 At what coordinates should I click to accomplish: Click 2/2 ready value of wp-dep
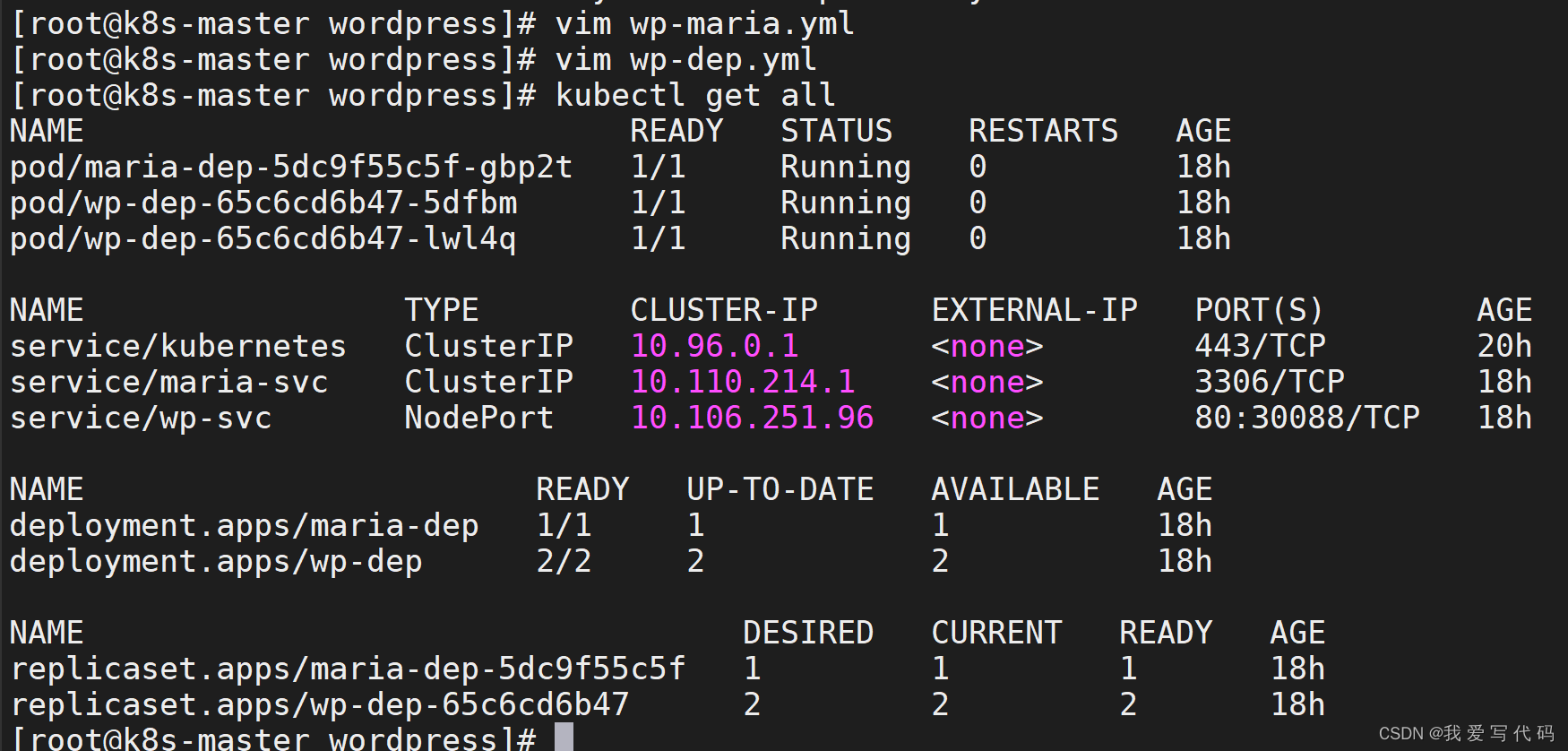(564, 561)
